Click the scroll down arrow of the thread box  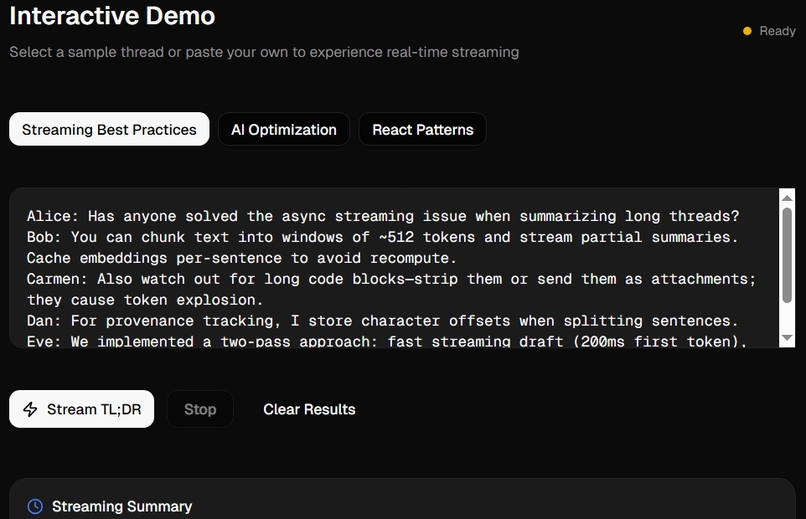787,338
